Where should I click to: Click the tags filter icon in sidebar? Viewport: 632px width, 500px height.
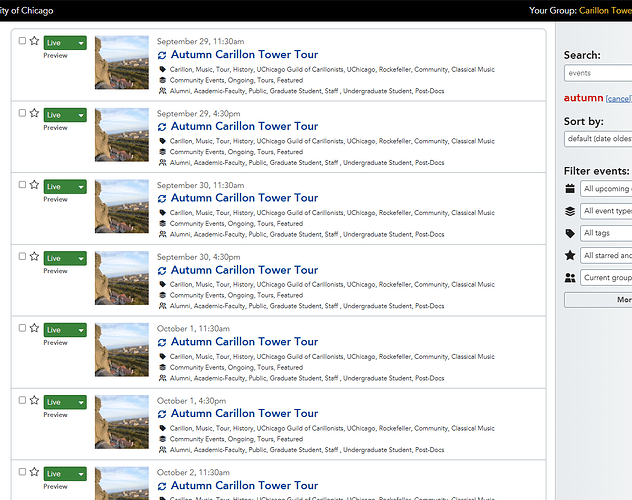pyautogui.click(x=570, y=233)
